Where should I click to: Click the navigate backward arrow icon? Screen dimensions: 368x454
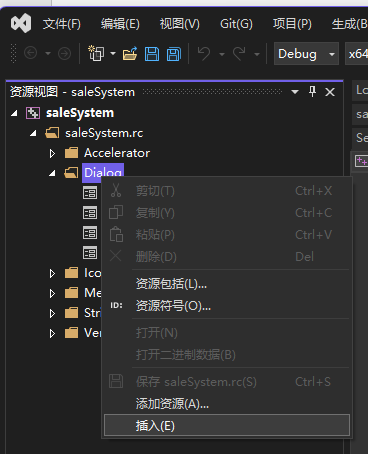tap(31, 53)
